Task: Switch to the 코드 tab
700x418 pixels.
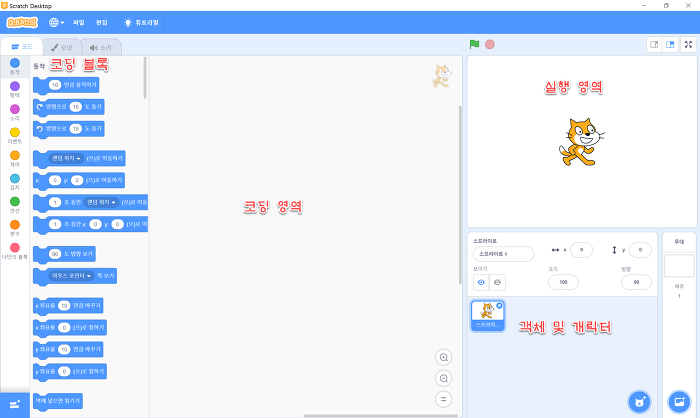Action: (22, 47)
